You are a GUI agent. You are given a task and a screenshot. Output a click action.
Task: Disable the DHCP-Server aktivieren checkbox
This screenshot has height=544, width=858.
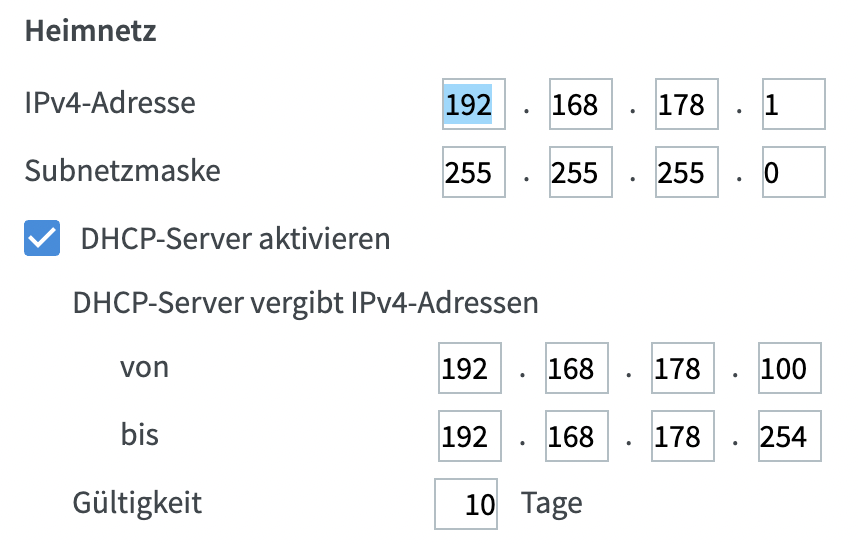[42, 238]
